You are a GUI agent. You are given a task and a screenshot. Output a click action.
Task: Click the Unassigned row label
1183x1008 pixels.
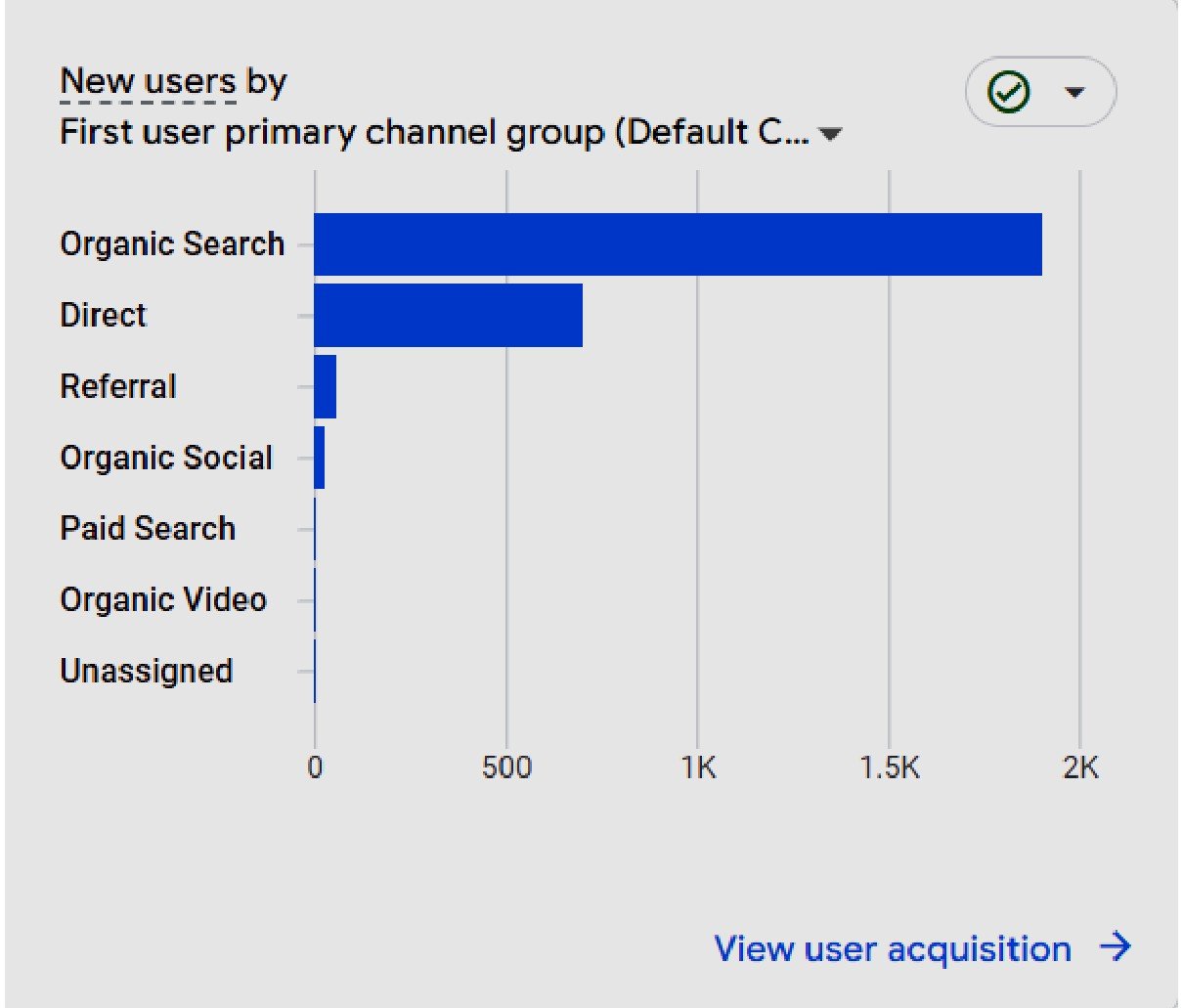(x=147, y=672)
